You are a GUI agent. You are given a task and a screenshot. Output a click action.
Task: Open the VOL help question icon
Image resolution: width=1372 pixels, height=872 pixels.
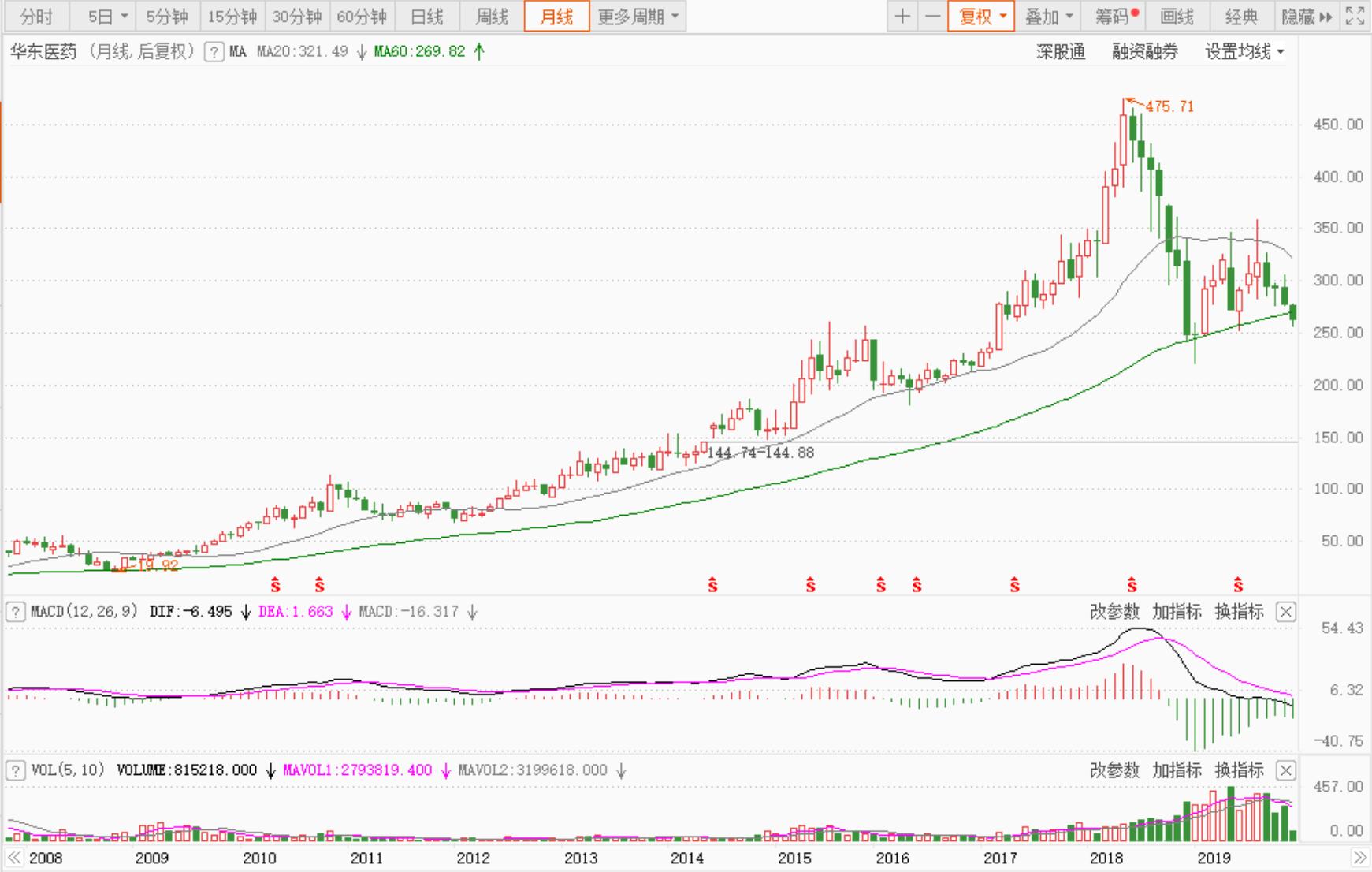click(x=15, y=770)
